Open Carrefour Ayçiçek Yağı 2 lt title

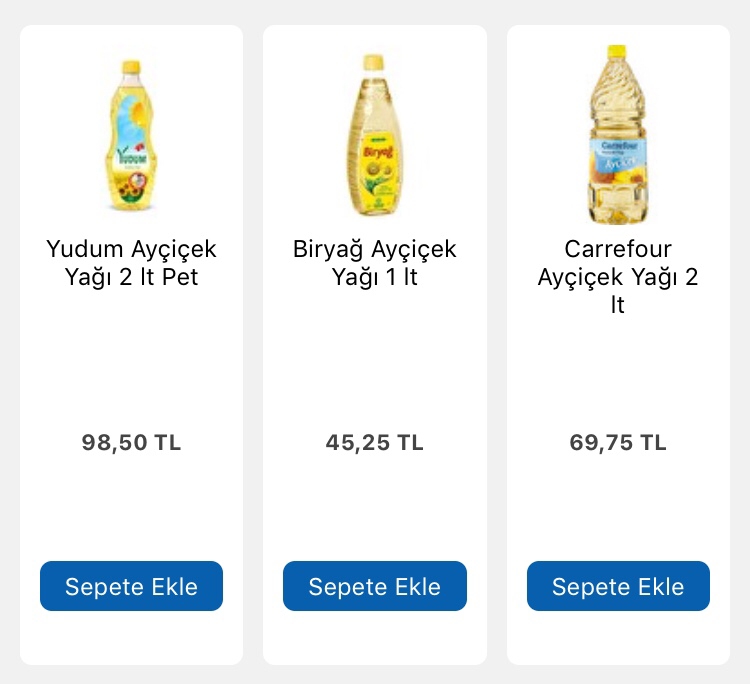coord(618,276)
